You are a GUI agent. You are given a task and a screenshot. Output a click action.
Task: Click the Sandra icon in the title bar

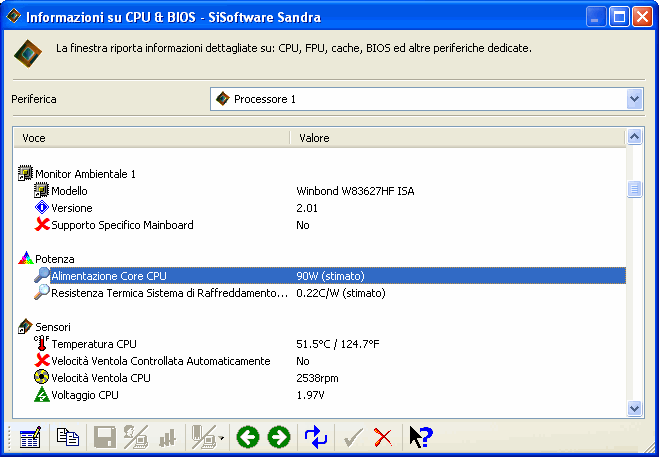pos(13,16)
